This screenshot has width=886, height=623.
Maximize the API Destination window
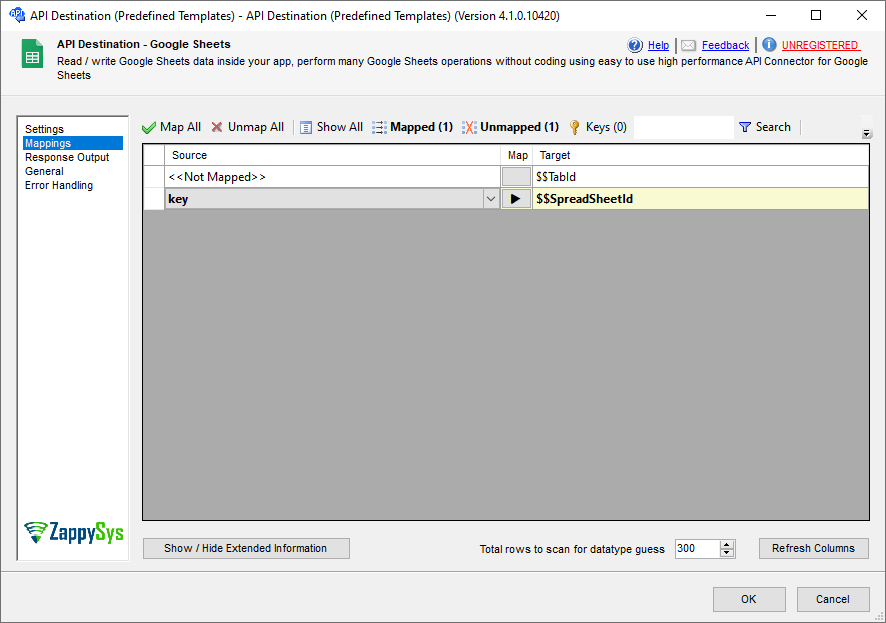point(816,15)
